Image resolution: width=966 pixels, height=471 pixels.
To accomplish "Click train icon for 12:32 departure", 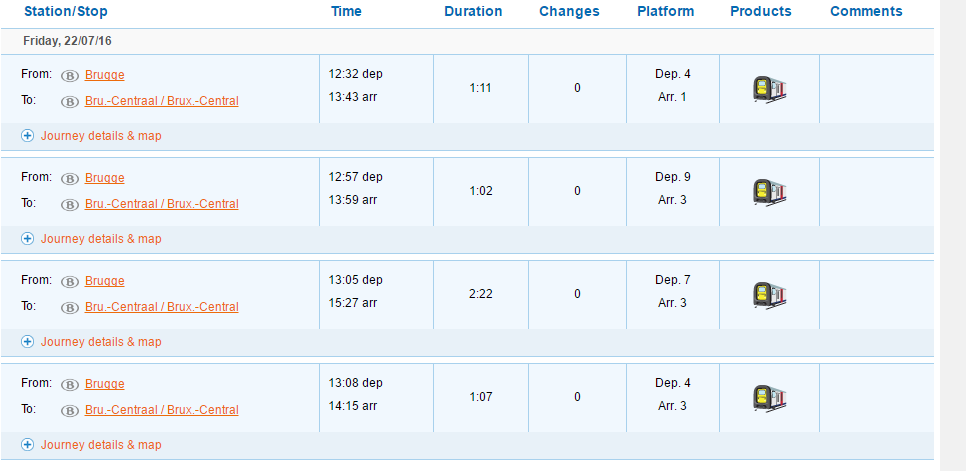I will tap(769, 89).
